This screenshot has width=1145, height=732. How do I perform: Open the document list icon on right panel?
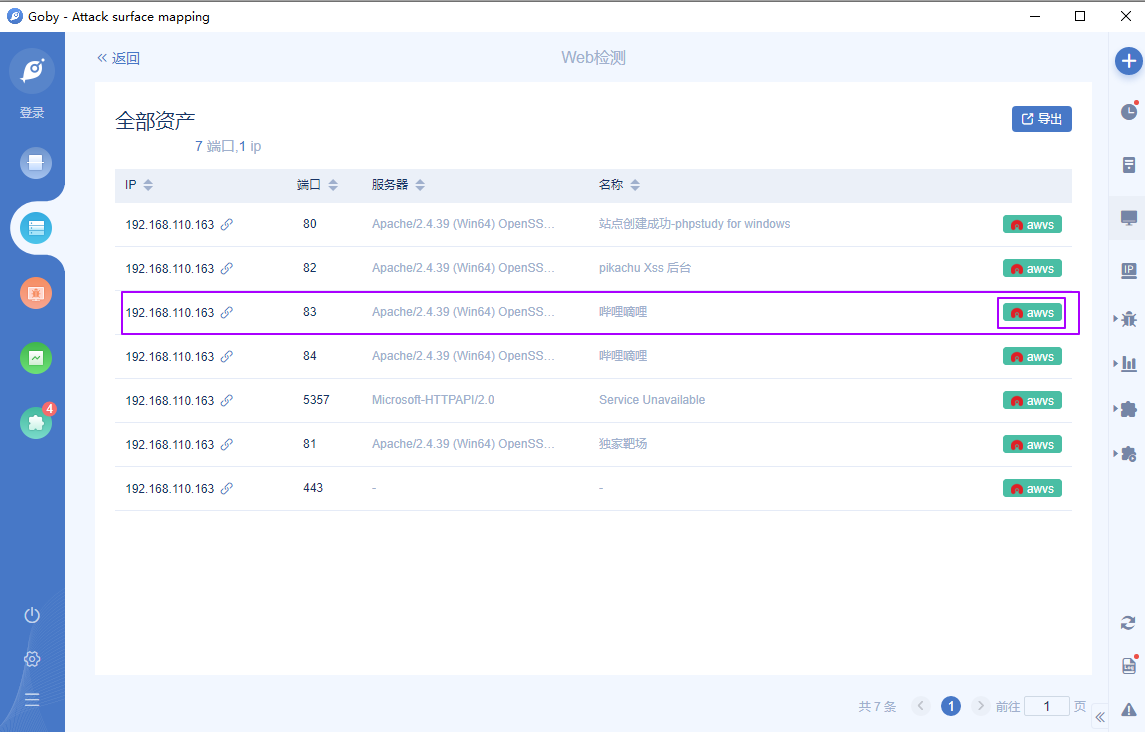pyautogui.click(x=1129, y=165)
